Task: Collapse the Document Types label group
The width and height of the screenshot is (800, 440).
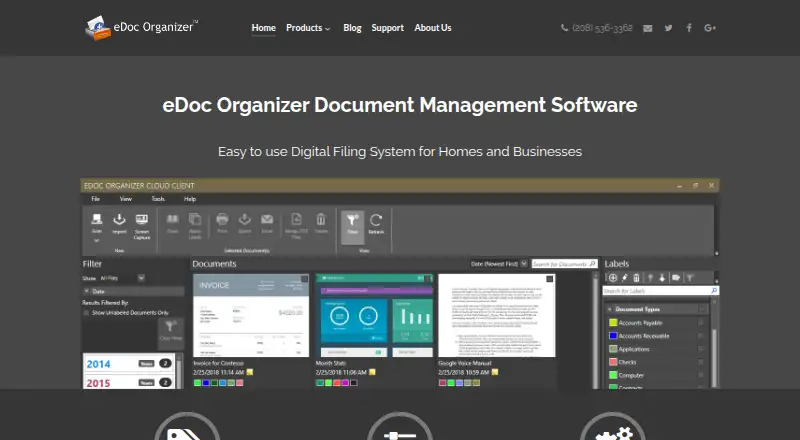Action: [x=610, y=309]
